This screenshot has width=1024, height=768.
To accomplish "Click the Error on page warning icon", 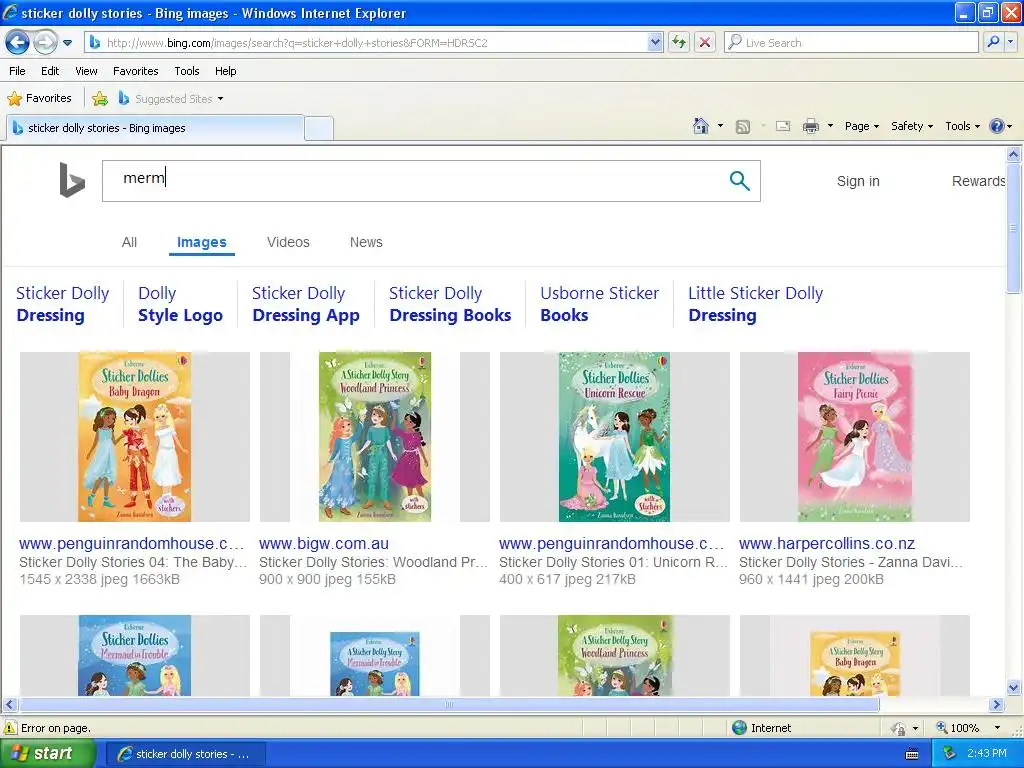I will tap(10, 728).
